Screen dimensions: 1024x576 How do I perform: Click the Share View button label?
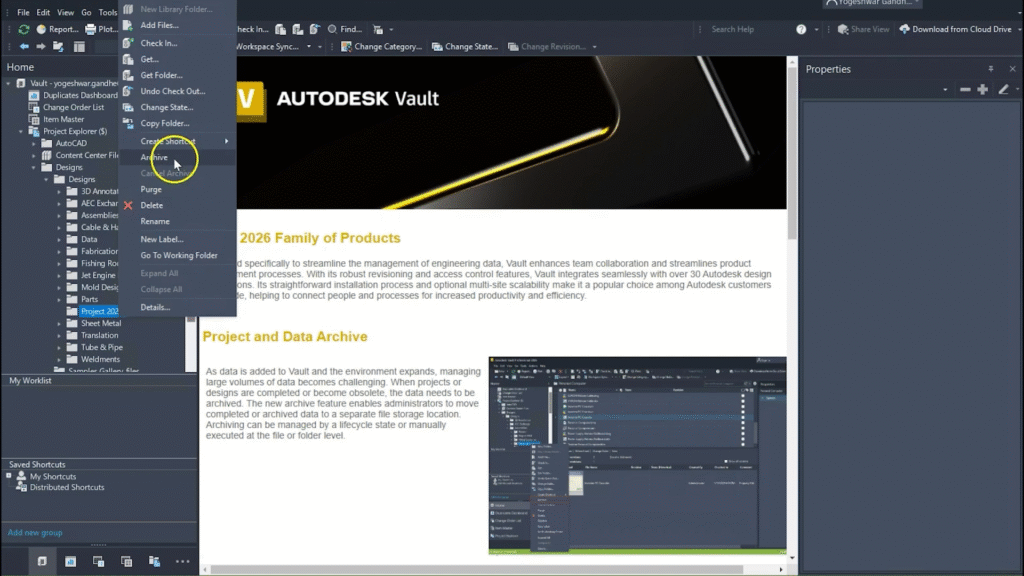(x=870, y=29)
